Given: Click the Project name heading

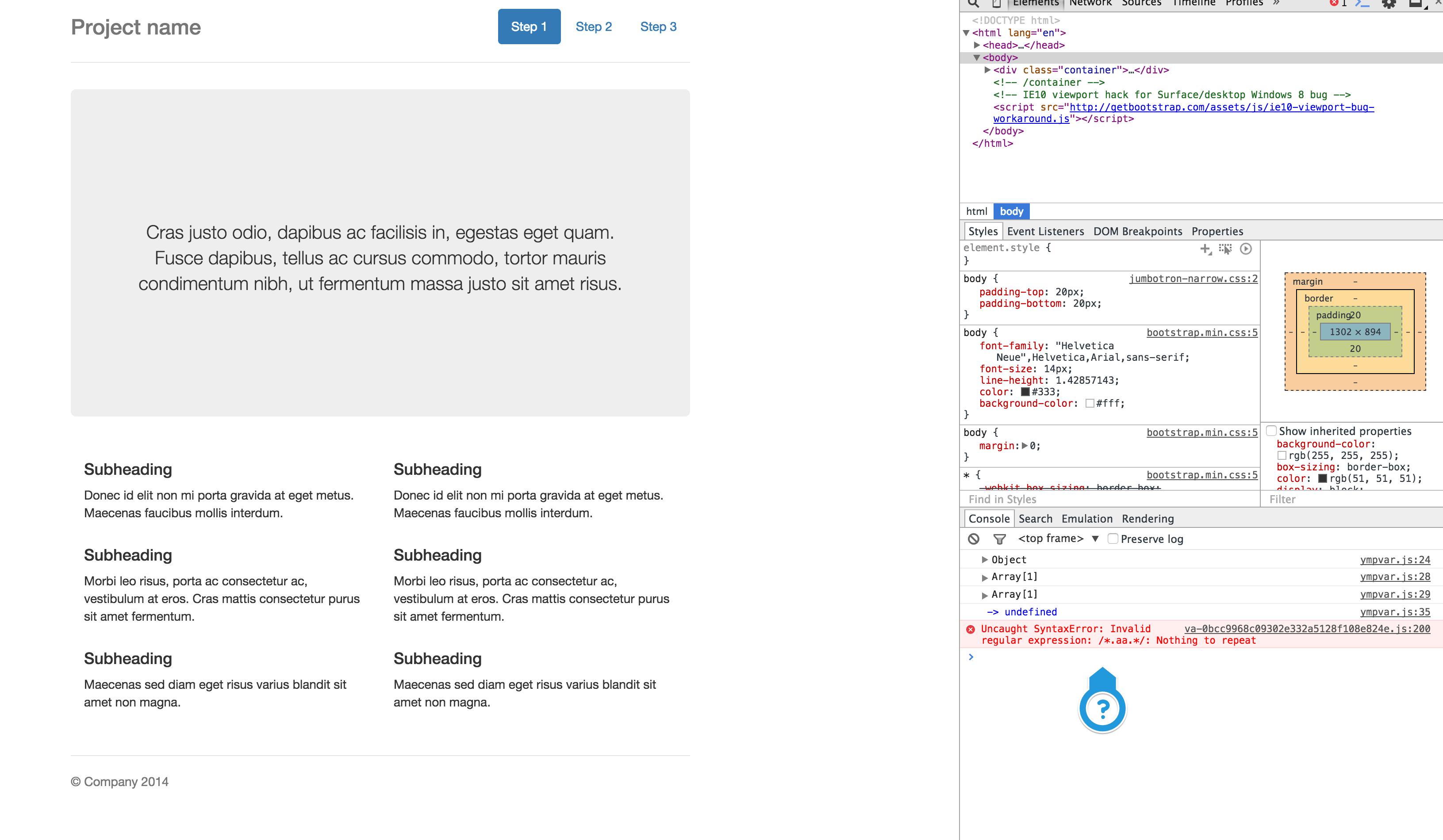Looking at the screenshot, I should (x=136, y=27).
